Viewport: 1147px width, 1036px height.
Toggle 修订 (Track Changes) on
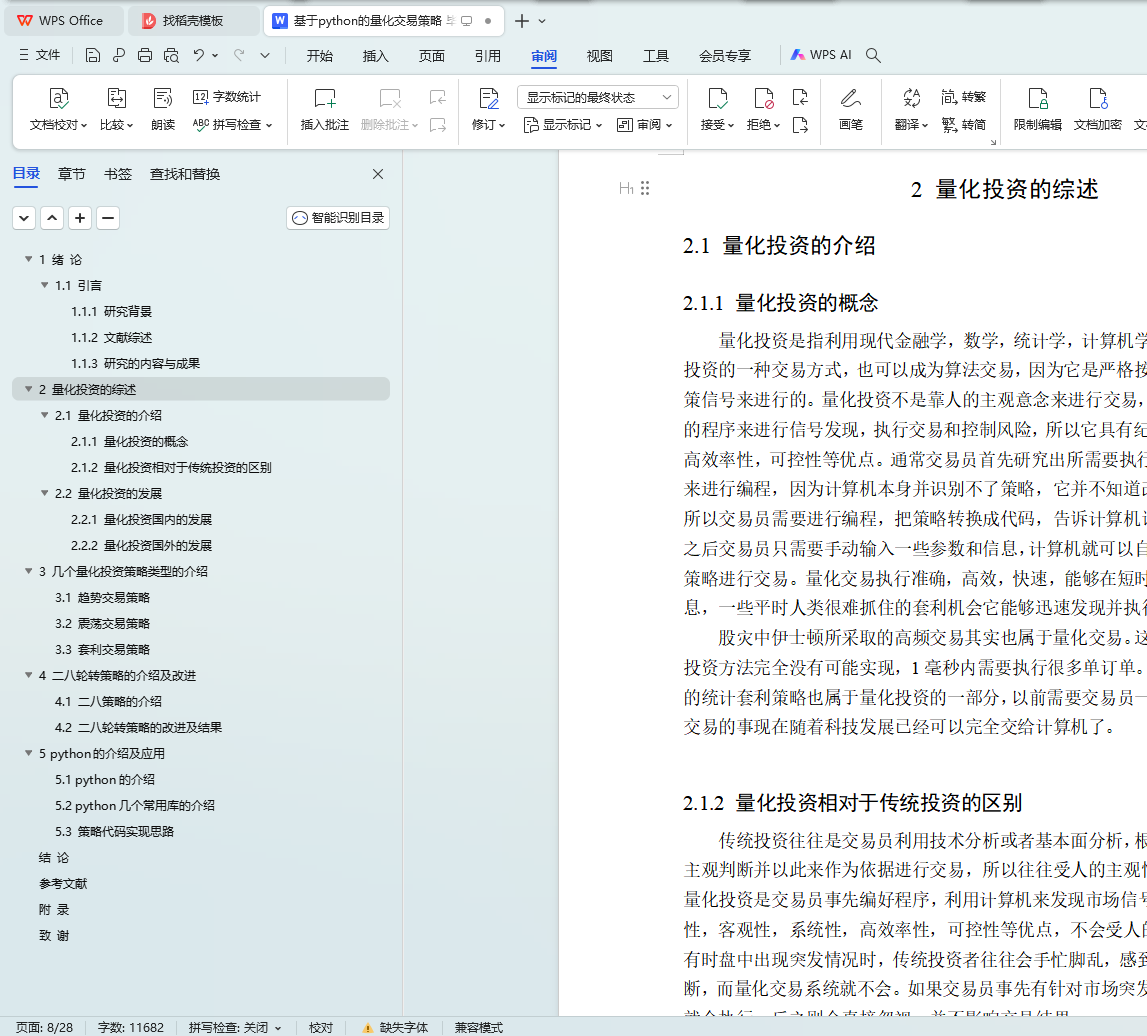[488, 99]
